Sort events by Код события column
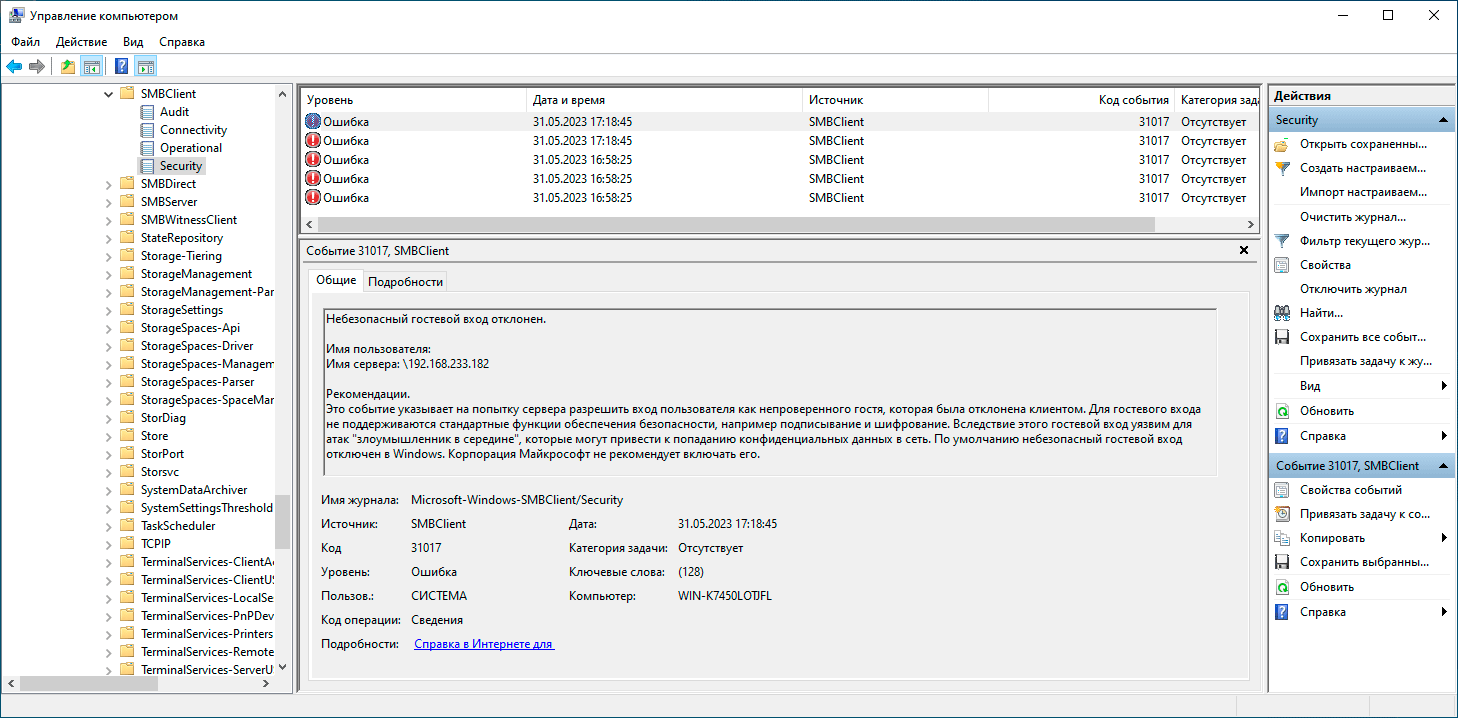 (1132, 100)
